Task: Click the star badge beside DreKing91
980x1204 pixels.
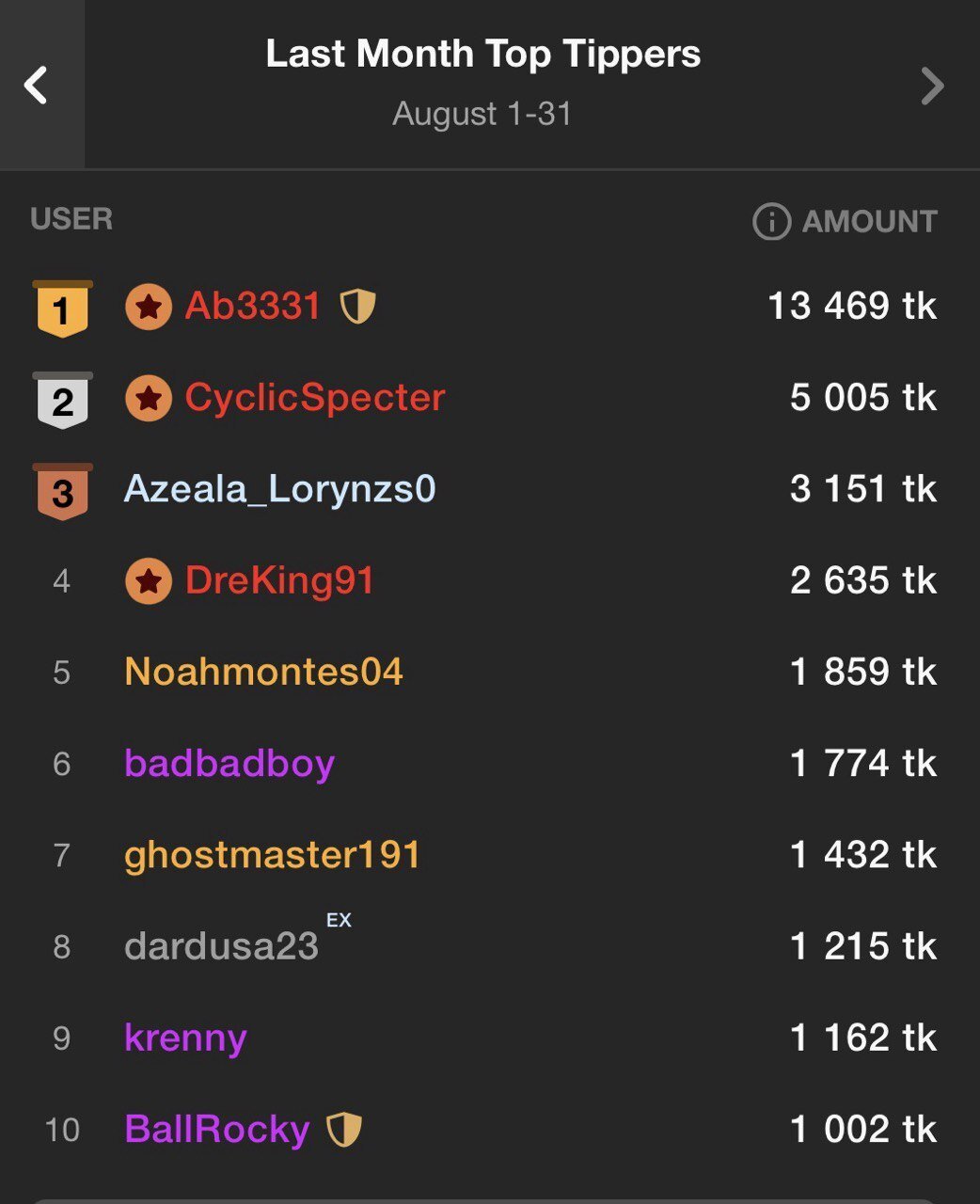Action: 149,581
